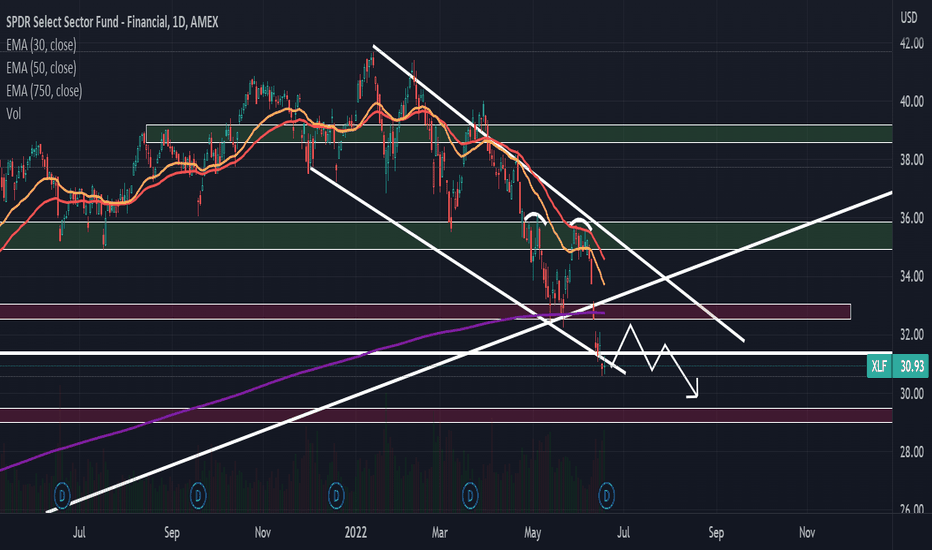
Task: Click the Nov 2022 time axis label
Action: (x=807, y=532)
